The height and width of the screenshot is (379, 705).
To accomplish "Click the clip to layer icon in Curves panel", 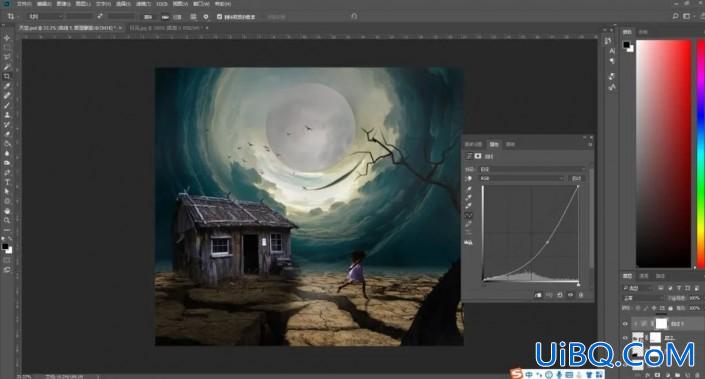I will tap(538, 295).
